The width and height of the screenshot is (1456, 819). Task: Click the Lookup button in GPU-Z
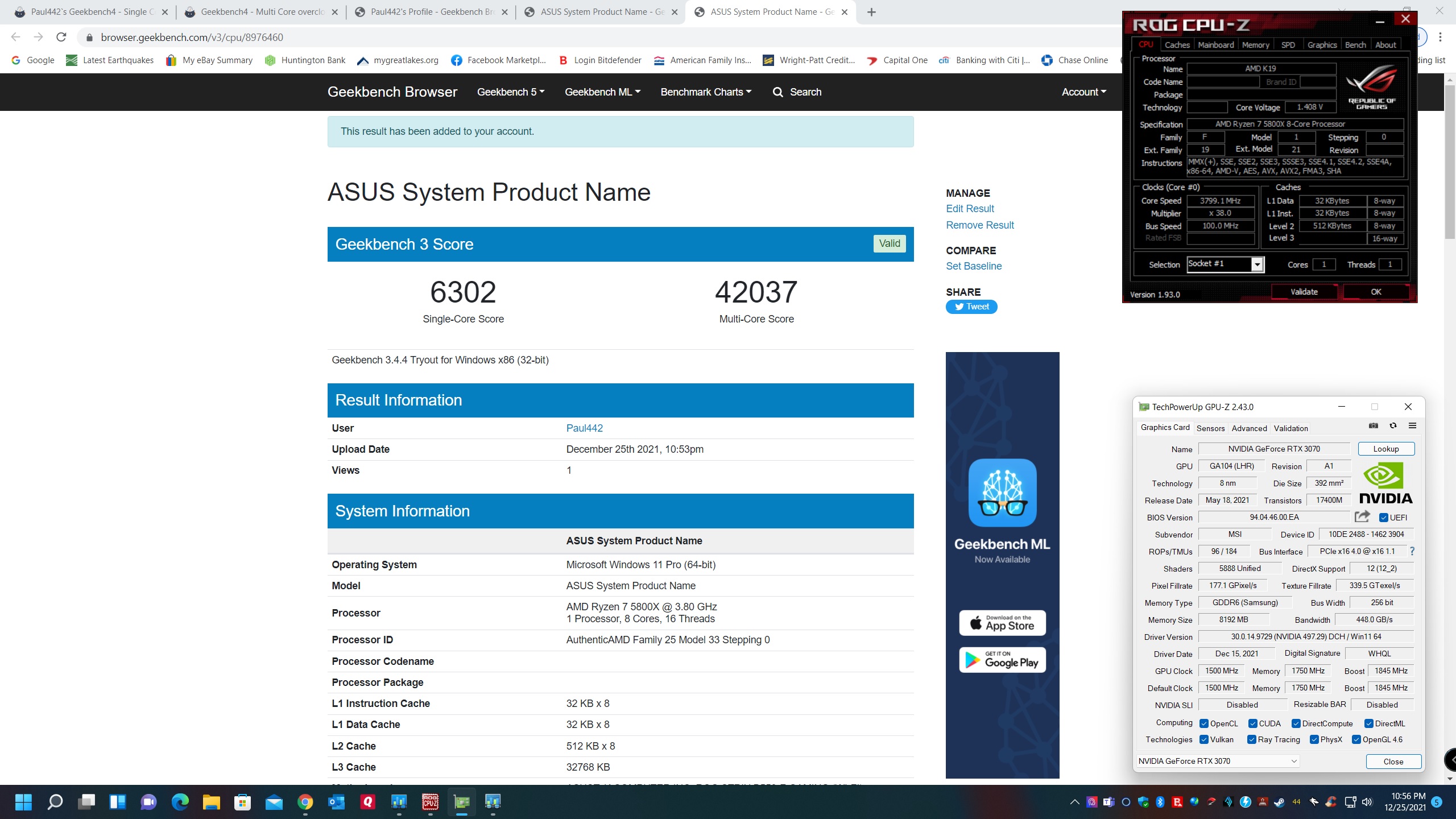(x=1386, y=449)
